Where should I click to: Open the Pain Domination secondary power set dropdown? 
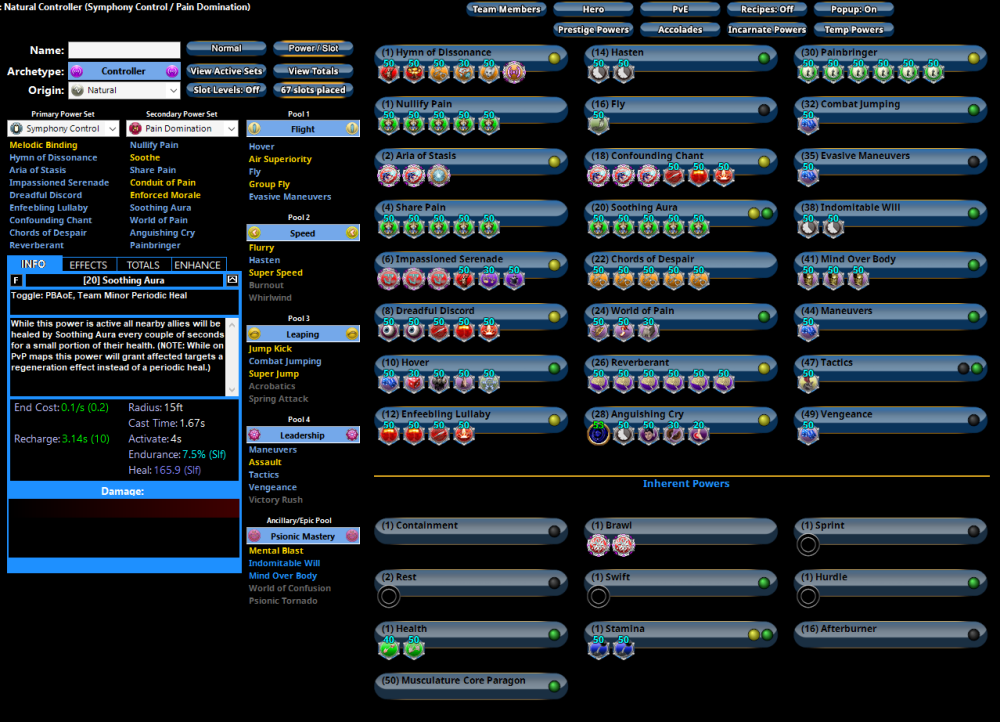click(180, 128)
